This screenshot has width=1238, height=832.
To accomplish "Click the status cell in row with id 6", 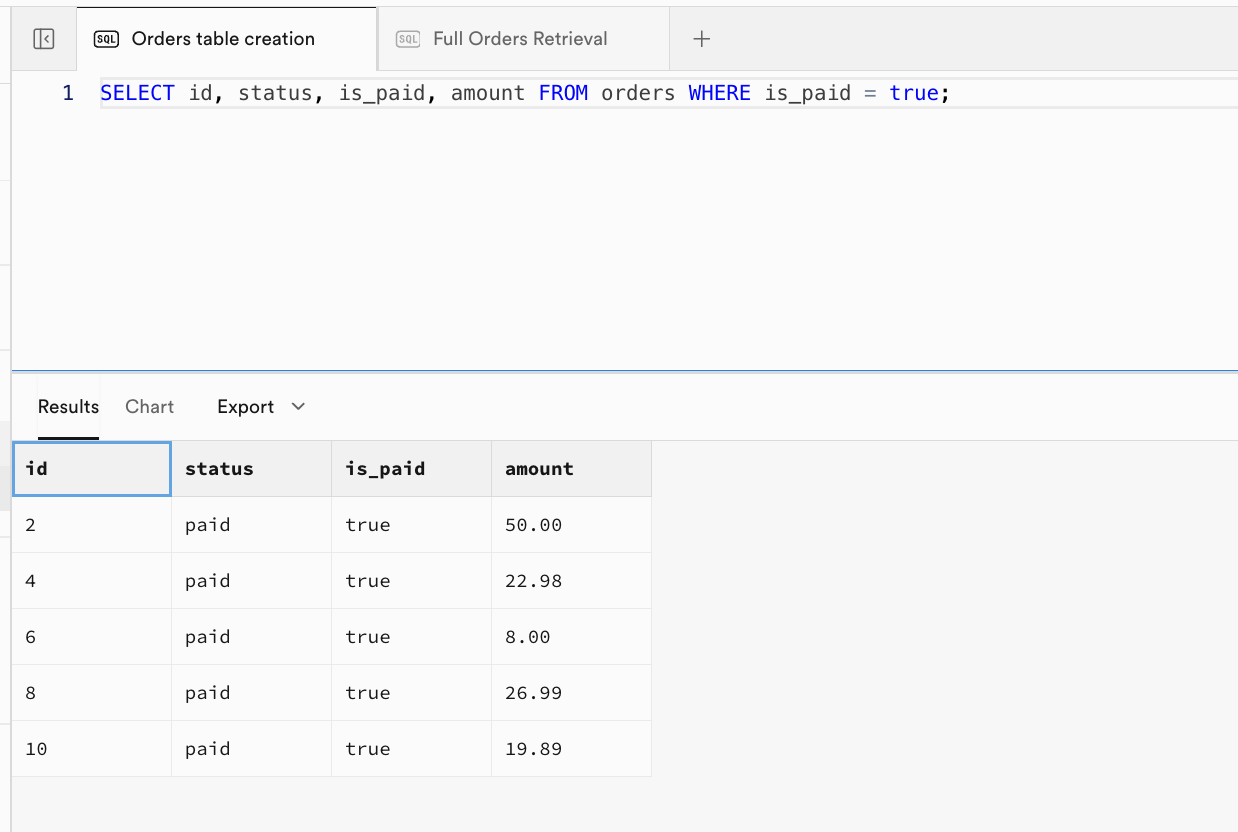I will (251, 637).
